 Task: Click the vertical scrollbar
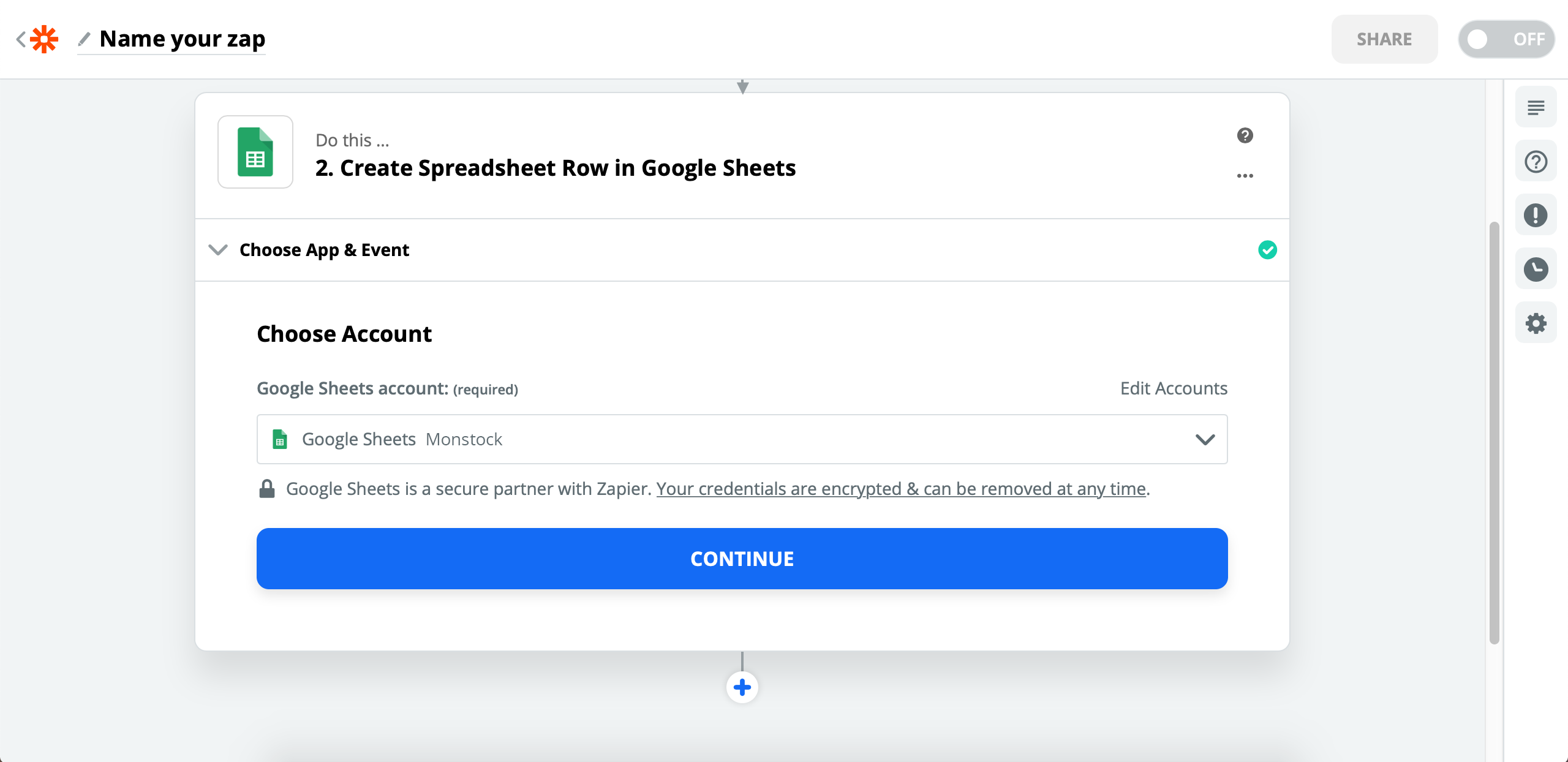1494,432
